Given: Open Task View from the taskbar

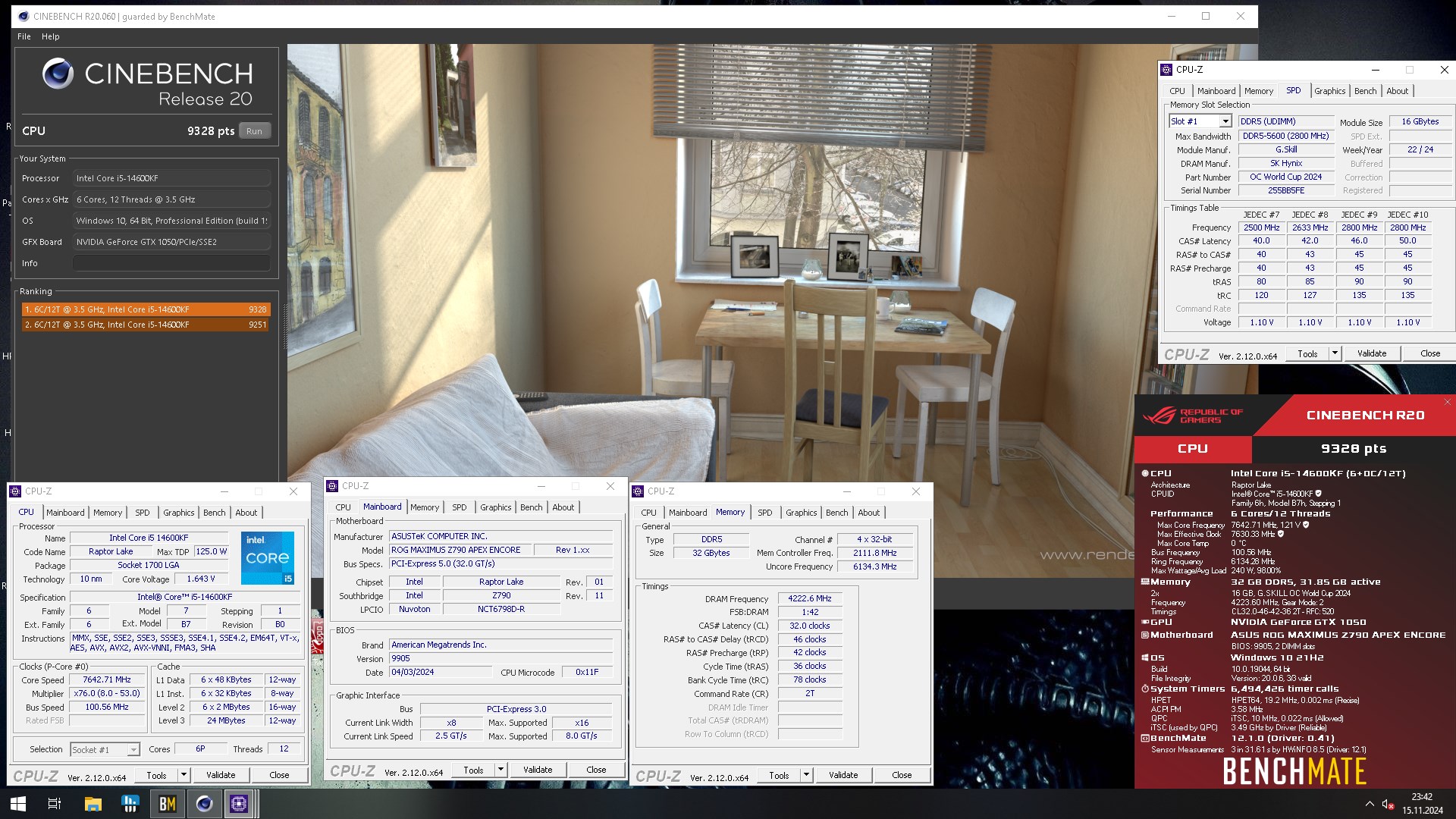Looking at the screenshot, I should pyautogui.click(x=55, y=804).
